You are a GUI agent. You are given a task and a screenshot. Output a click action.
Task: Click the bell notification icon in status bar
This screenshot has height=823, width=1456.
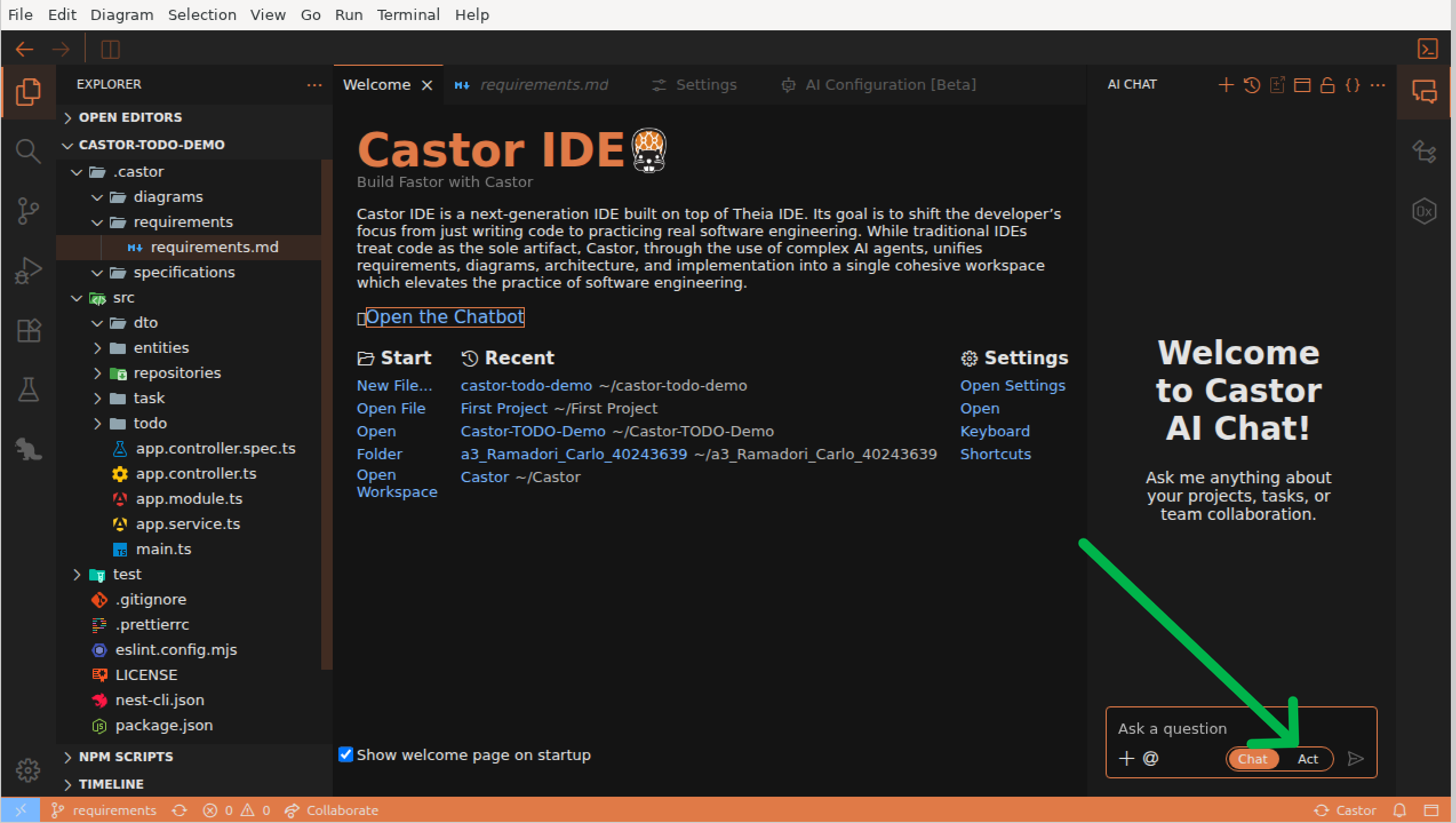coord(1399,810)
